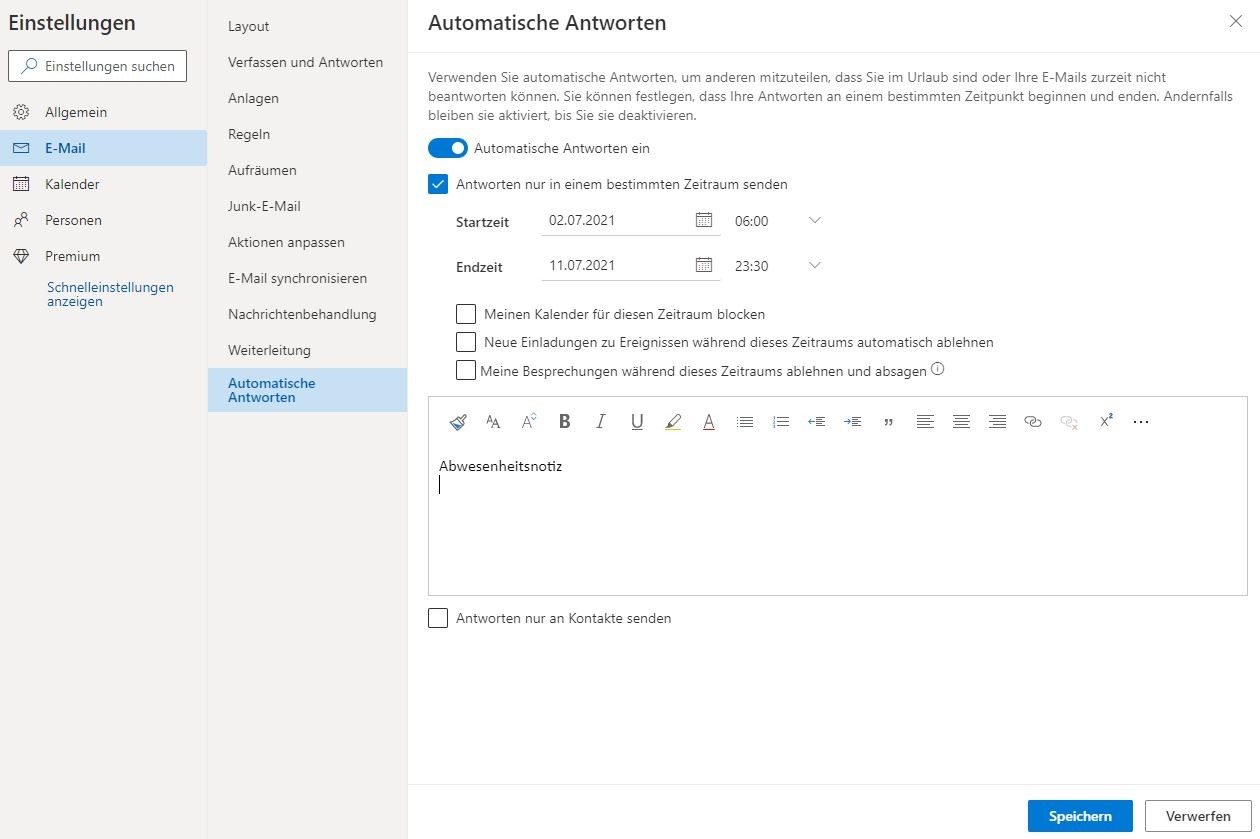
Task: Uncheck Antworten nur in einem bestimmten Zeitraum senden
Action: [438, 184]
